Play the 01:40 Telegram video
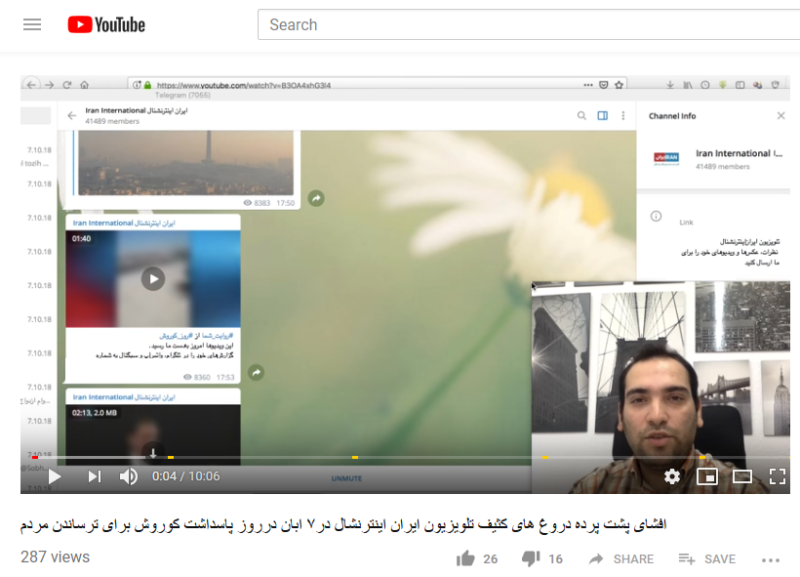This screenshot has width=800, height=577. pos(153,279)
